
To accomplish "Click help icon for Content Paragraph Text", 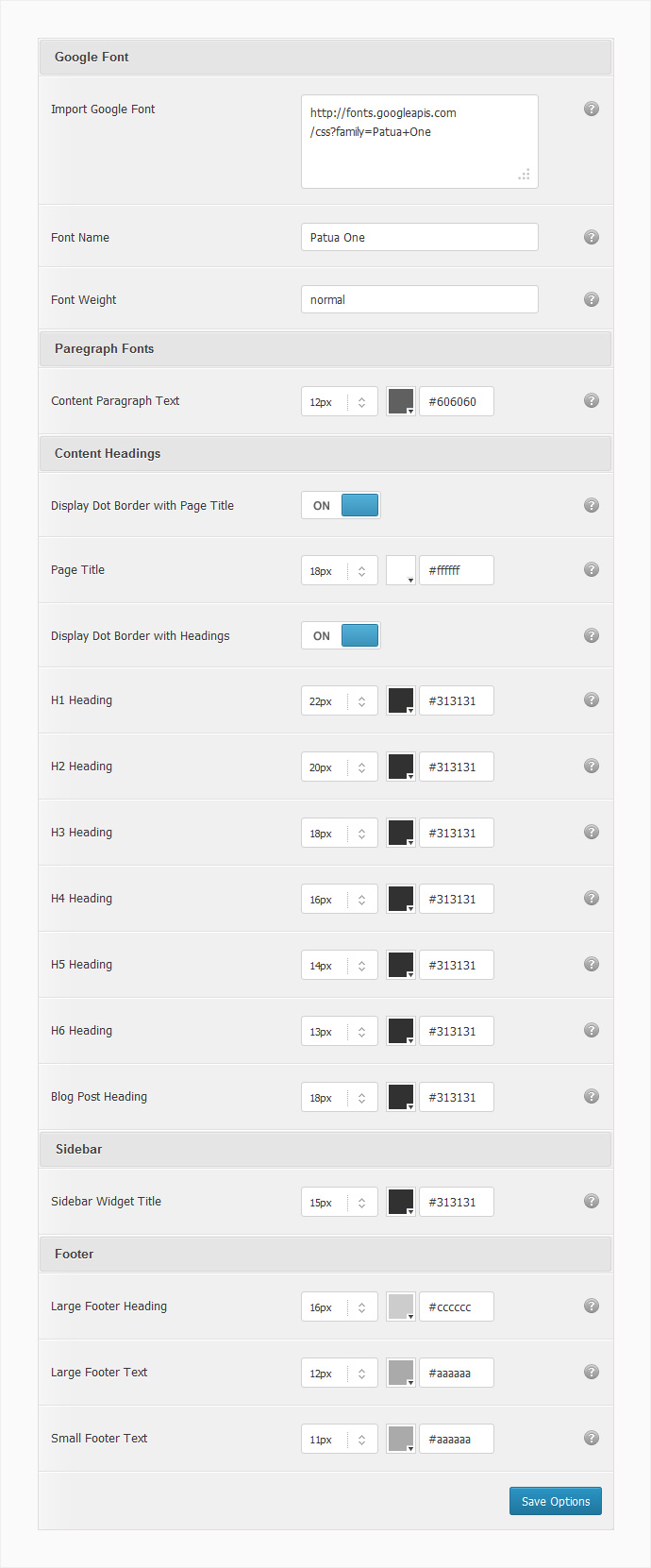I will coord(592,400).
